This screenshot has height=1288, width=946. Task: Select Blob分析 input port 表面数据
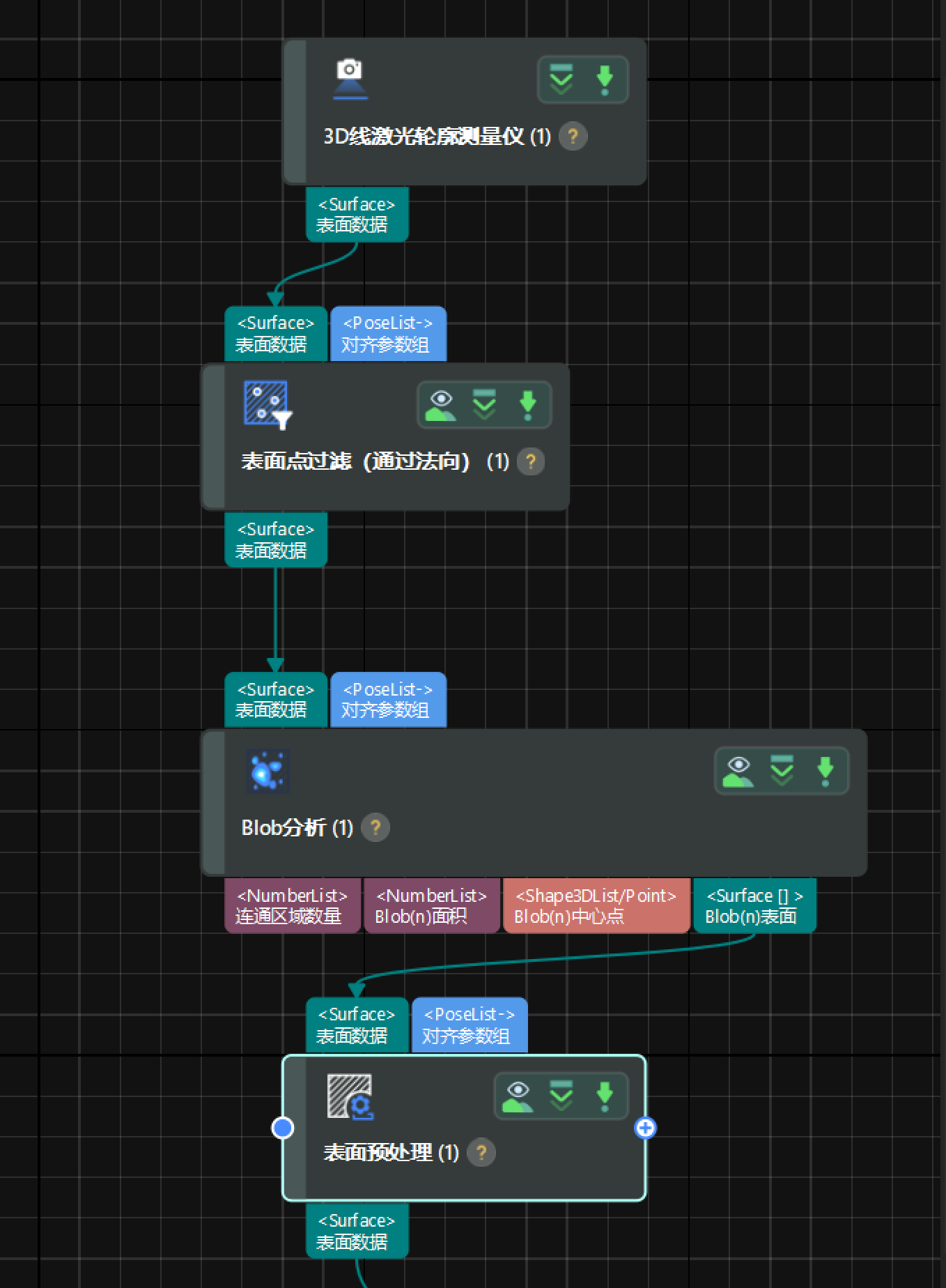point(276,700)
